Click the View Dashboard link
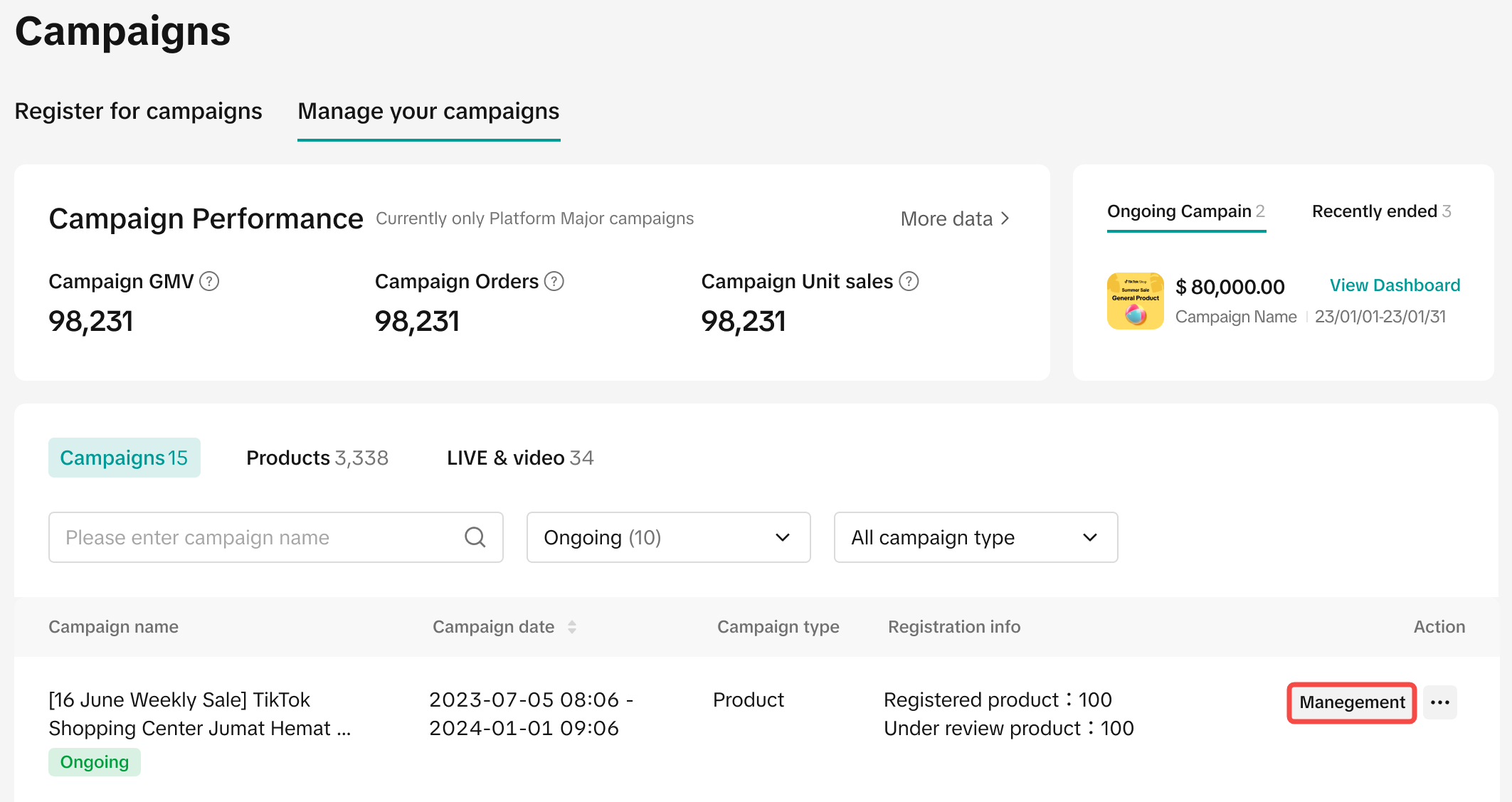This screenshot has width=1512, height=802. point(1395,285)
